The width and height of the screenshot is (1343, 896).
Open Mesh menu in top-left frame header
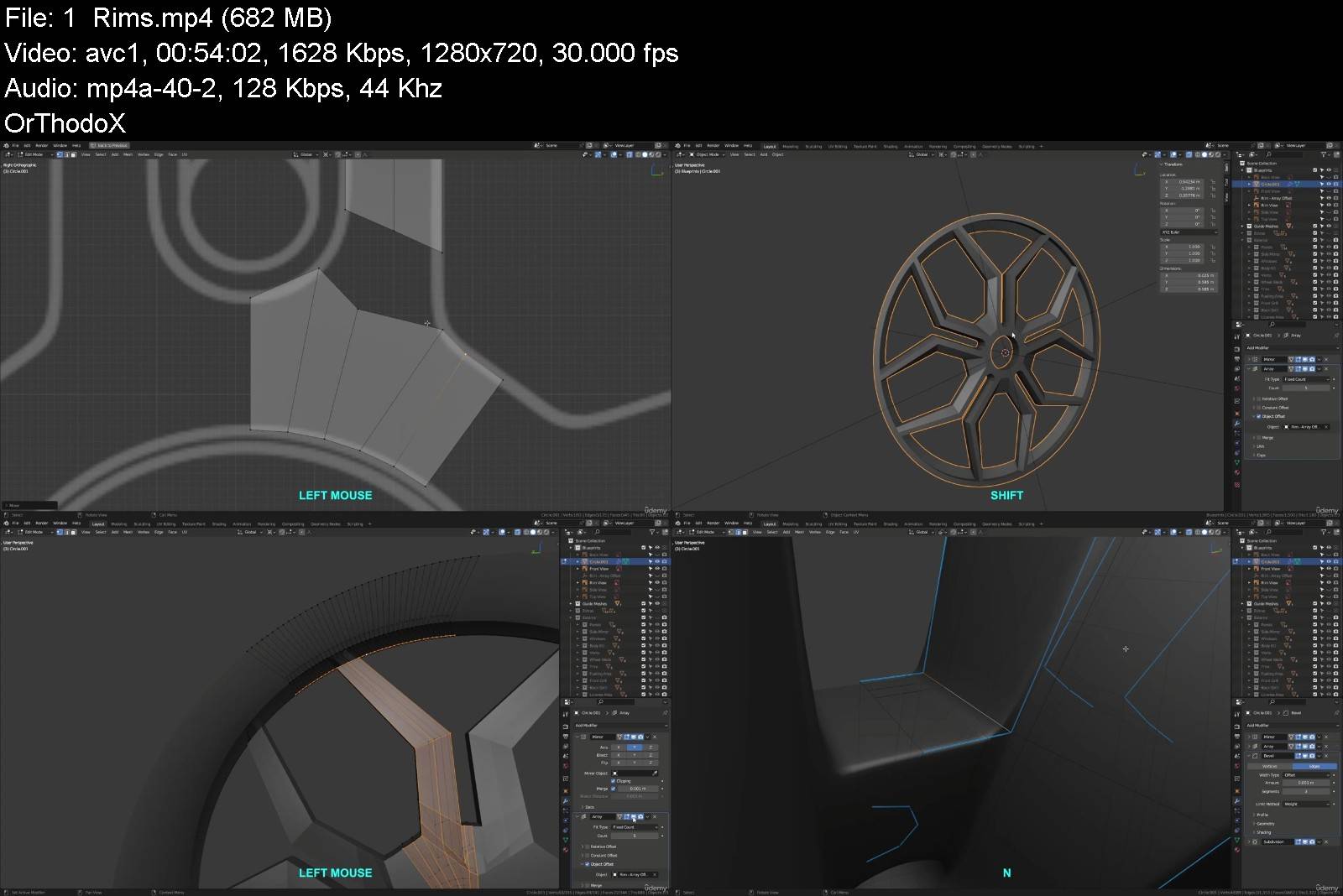(128, 154)
